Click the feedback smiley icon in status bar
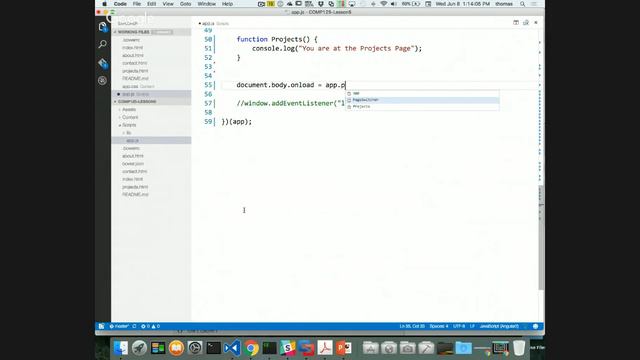The height and width of the screenshot is (360, 640). coord(535,326)
